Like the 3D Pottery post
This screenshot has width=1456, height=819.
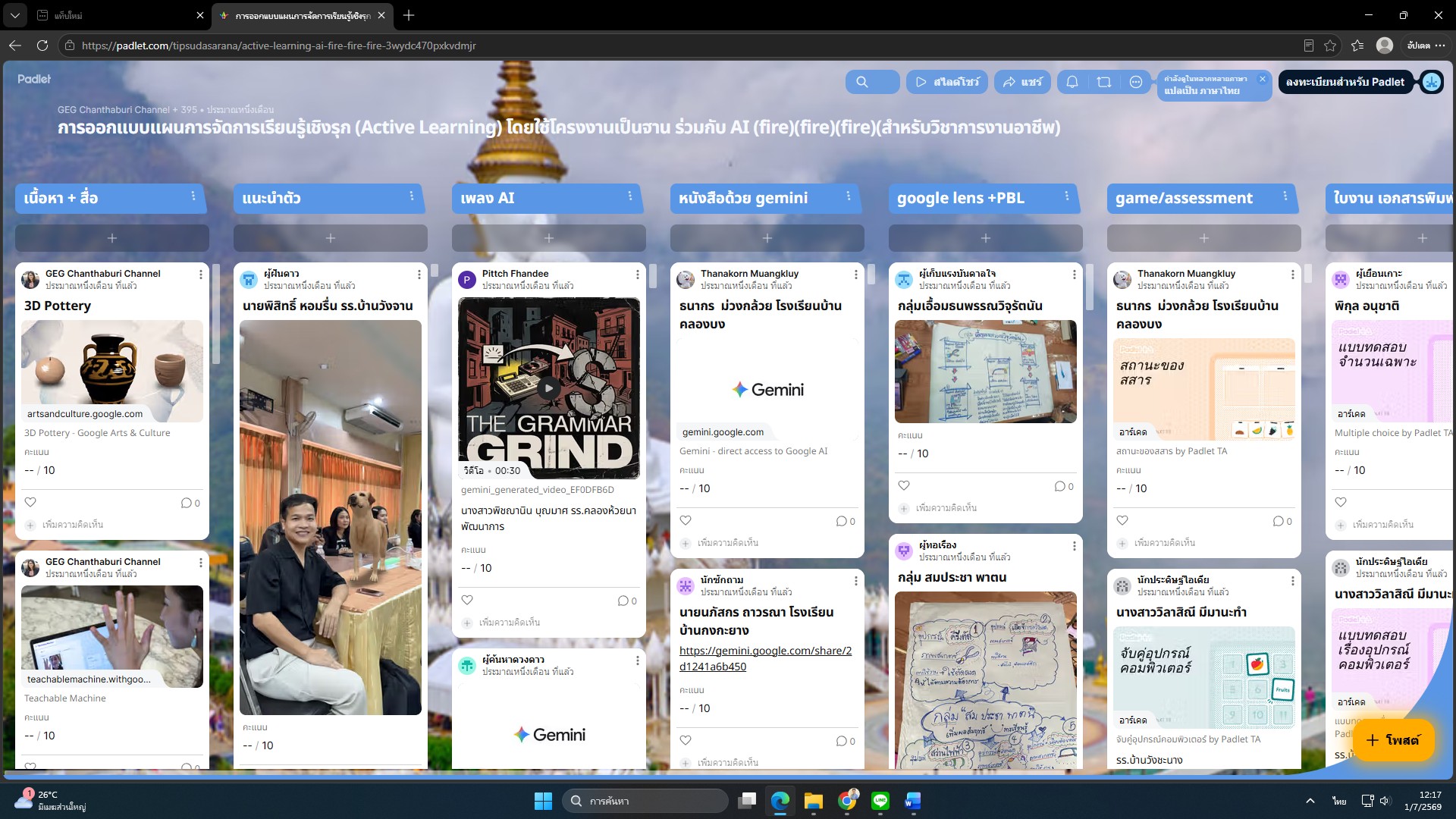(x=30, y=502)
